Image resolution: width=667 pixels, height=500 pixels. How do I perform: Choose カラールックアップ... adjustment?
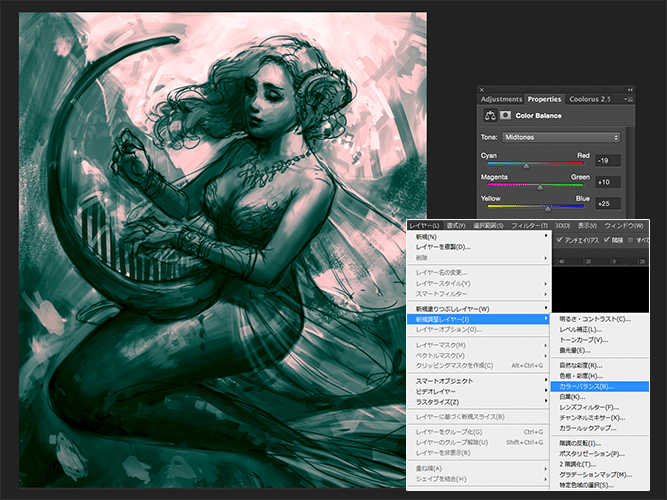click(600, 429)
